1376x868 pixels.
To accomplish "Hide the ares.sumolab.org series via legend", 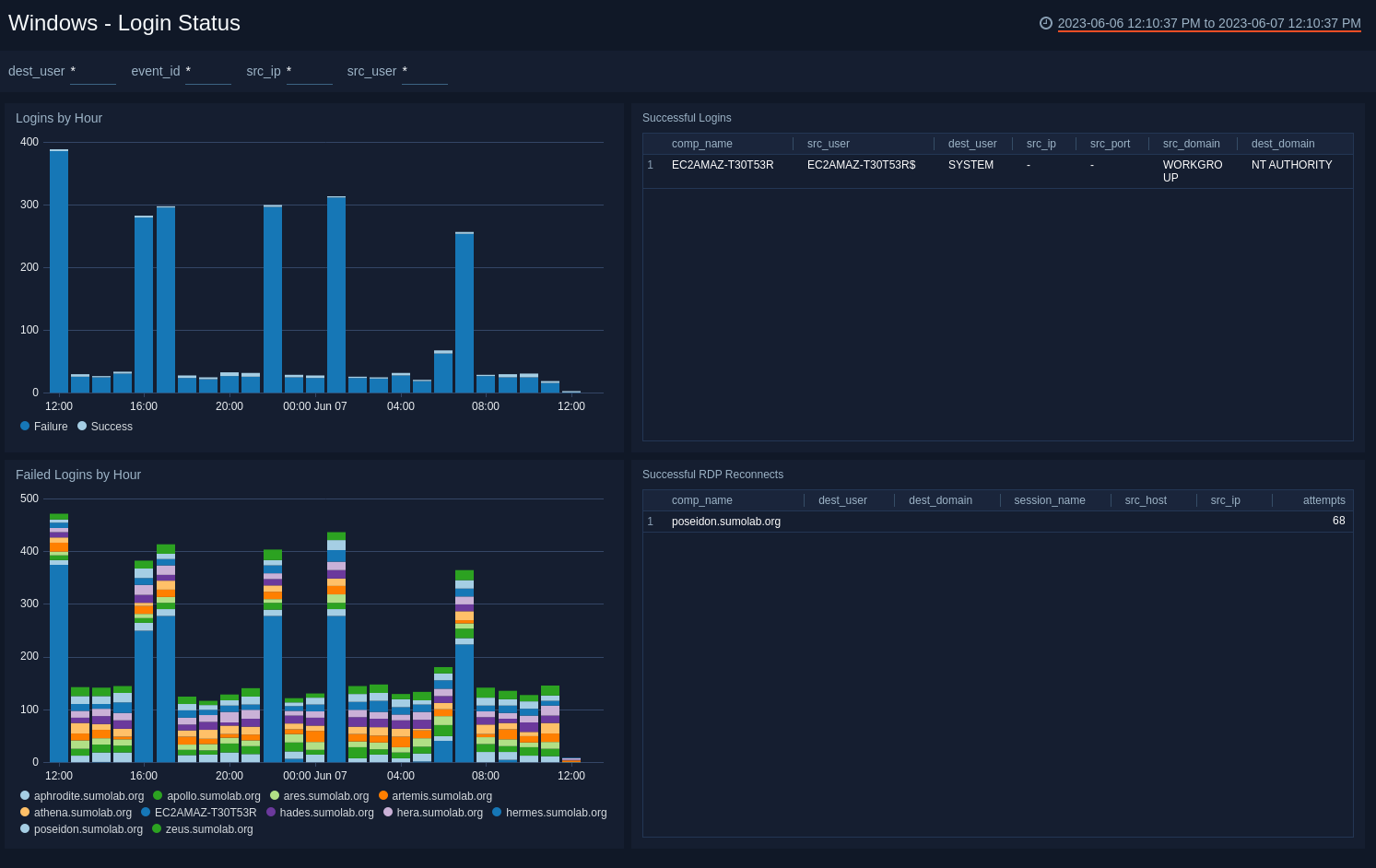I will pyautogui.click(x=320, y=796).
